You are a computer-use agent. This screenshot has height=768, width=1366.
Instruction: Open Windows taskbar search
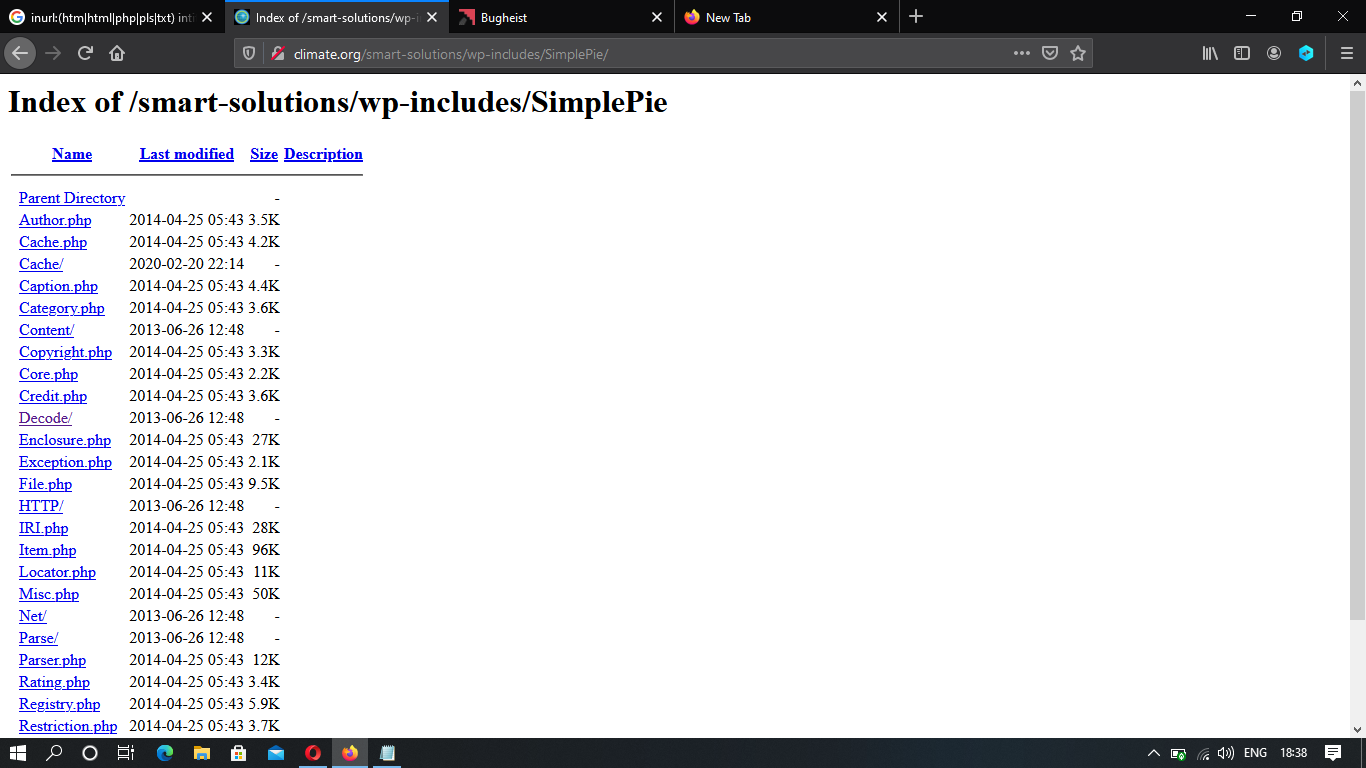[x=54, y=753]
